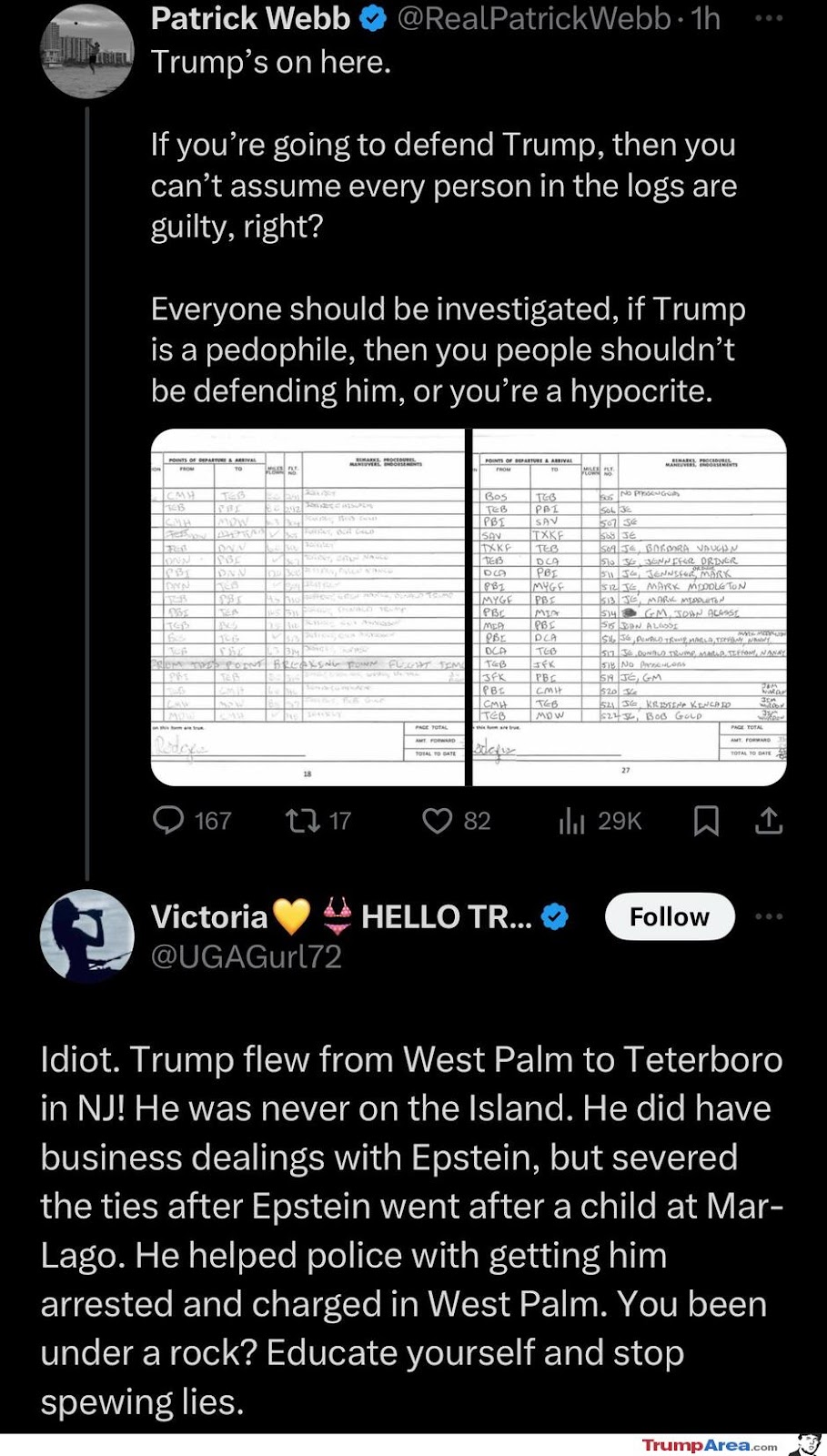Open the right flight log image
The image size is (827, 1456).
tap(630, 607)
